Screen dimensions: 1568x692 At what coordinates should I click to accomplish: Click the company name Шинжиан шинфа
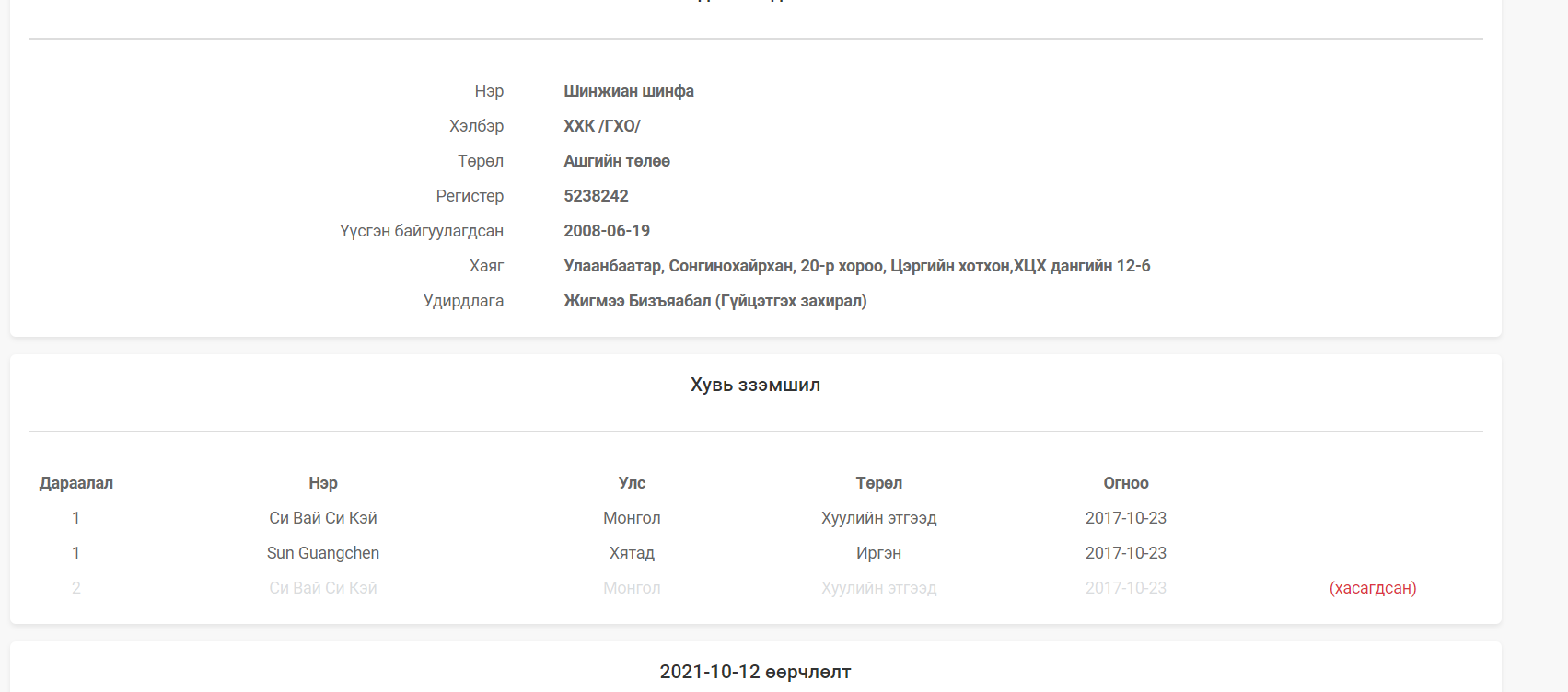629,91
